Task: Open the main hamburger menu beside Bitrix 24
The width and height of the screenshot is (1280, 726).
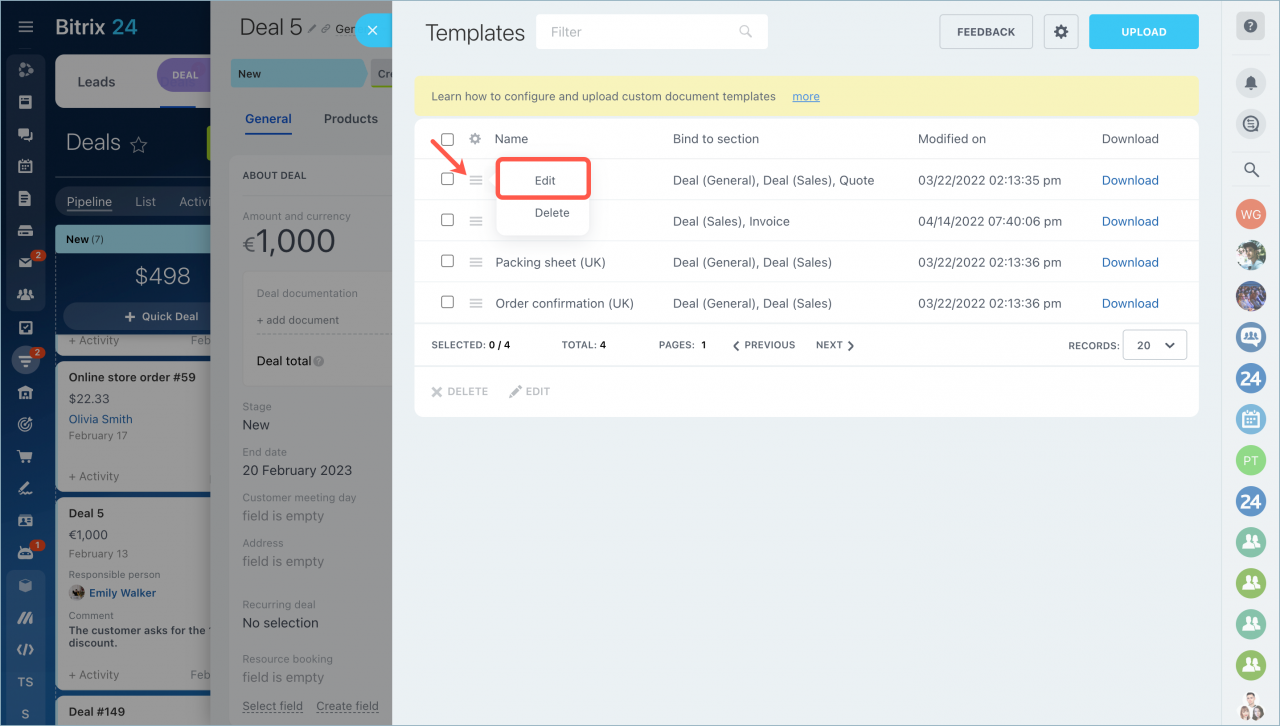Action: point(26,27)
